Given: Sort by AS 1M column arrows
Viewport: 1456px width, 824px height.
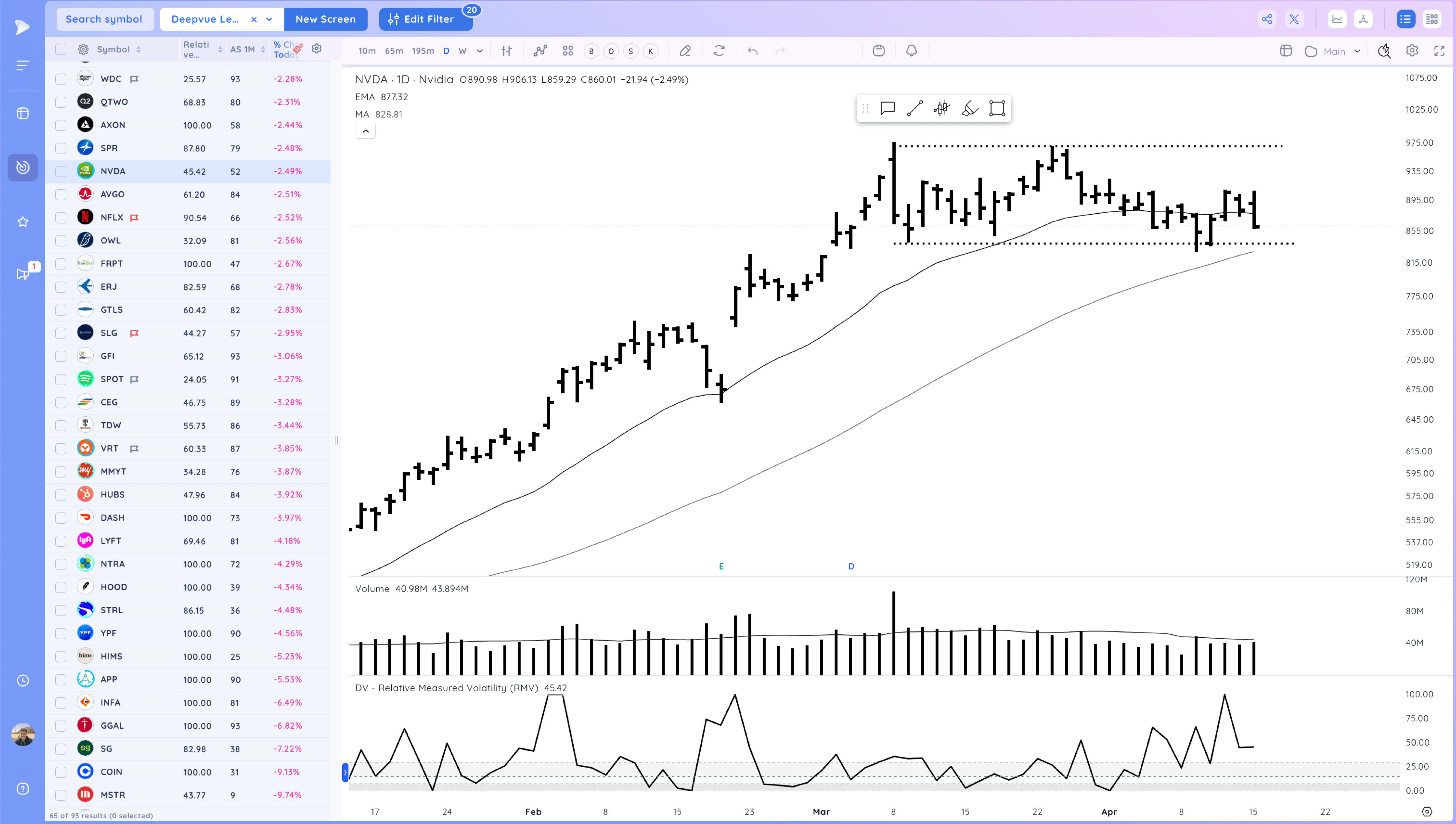Looking at the screenshot, I should click(263, 50).
